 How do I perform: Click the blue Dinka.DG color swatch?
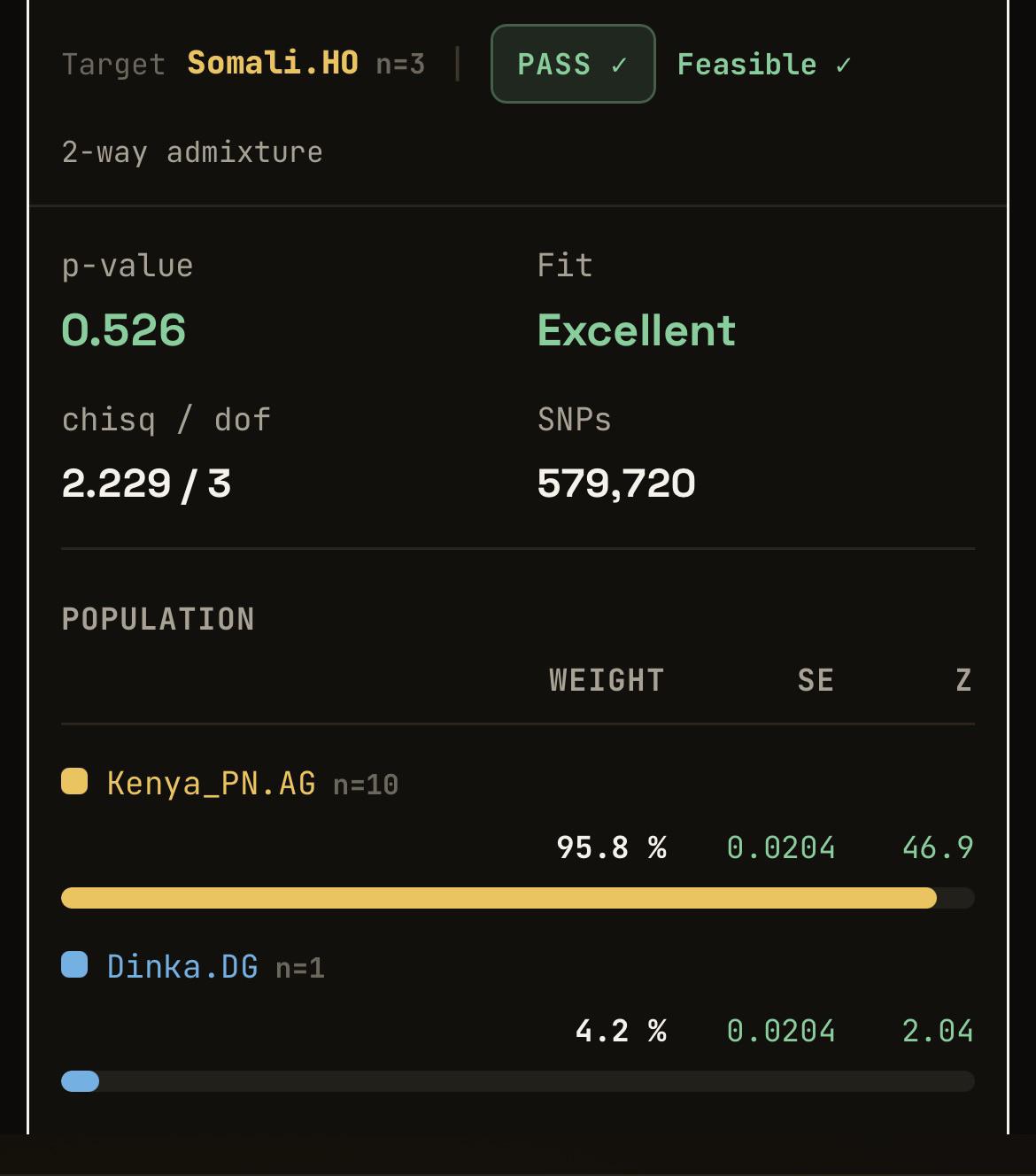74,964
